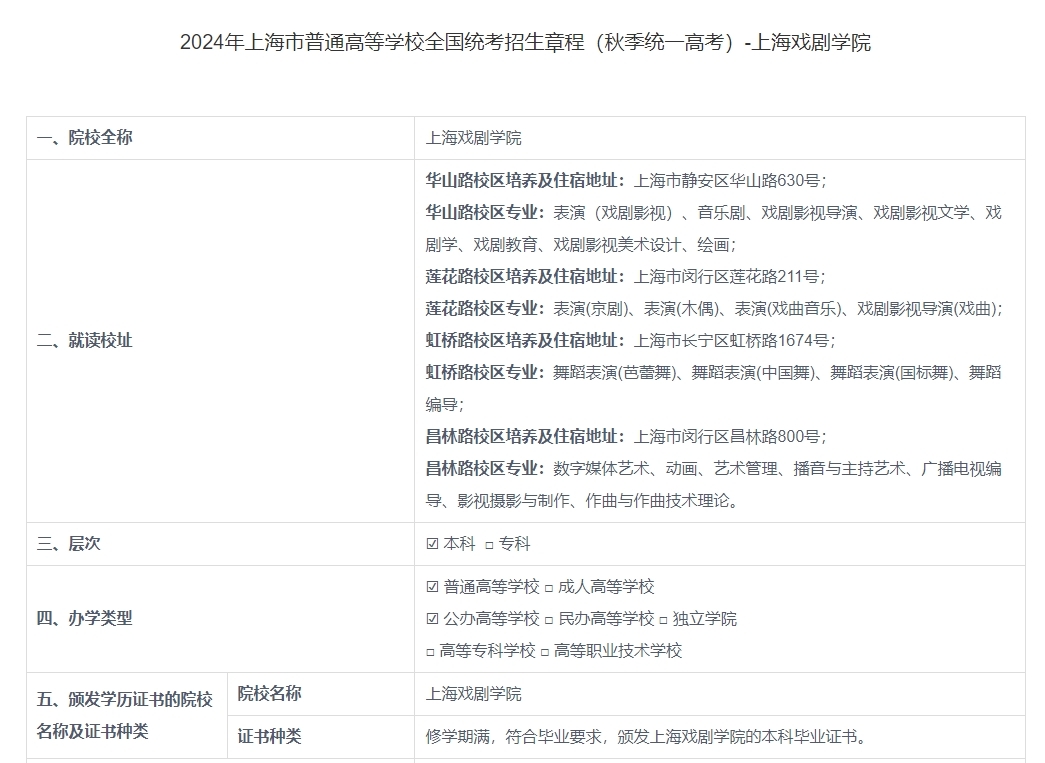Click the checked 本科 checkbox
This screenshot has height=763, width=1045.
click(x=432, y=544)
